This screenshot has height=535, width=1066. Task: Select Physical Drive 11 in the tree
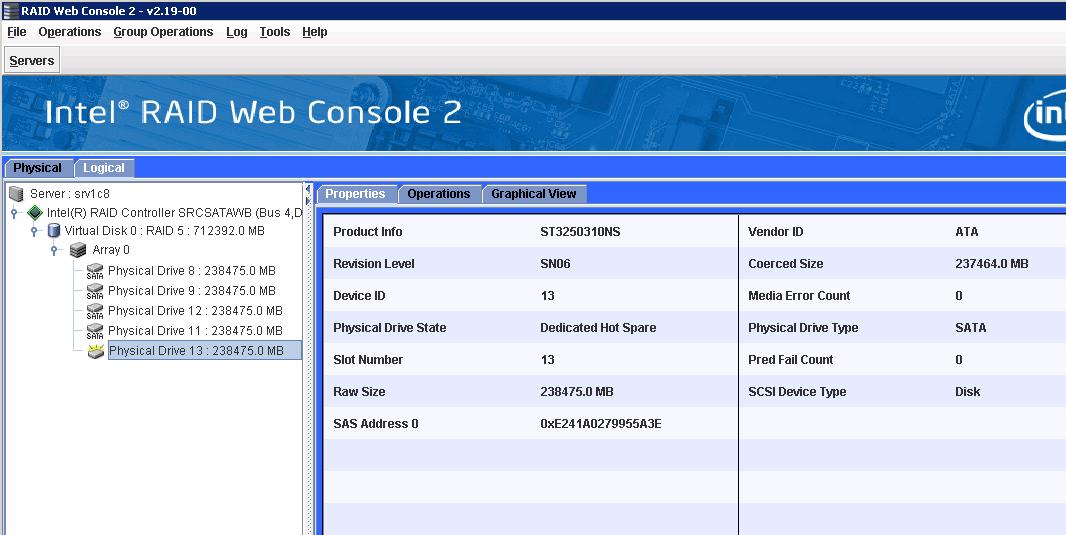pos(195,331)
